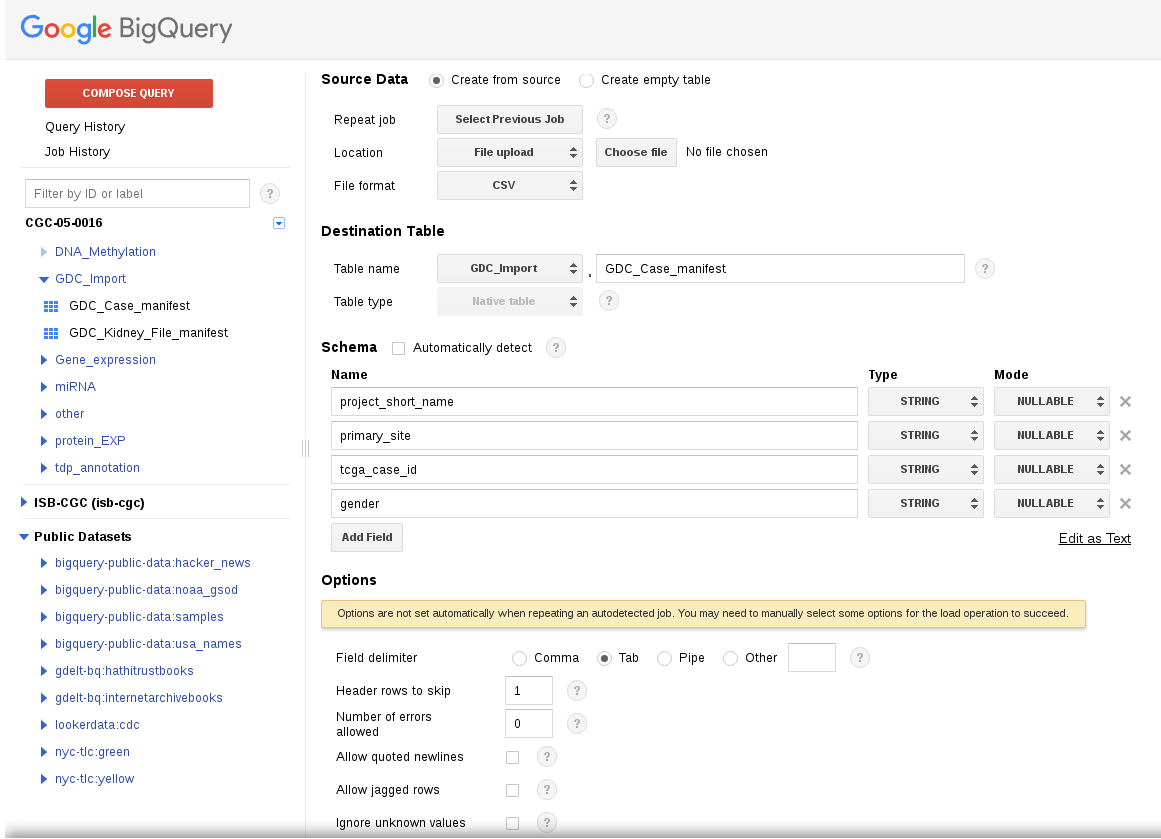The image size is (1161, 839).
Task: Open help icon beside filter box
Action: 270,194
